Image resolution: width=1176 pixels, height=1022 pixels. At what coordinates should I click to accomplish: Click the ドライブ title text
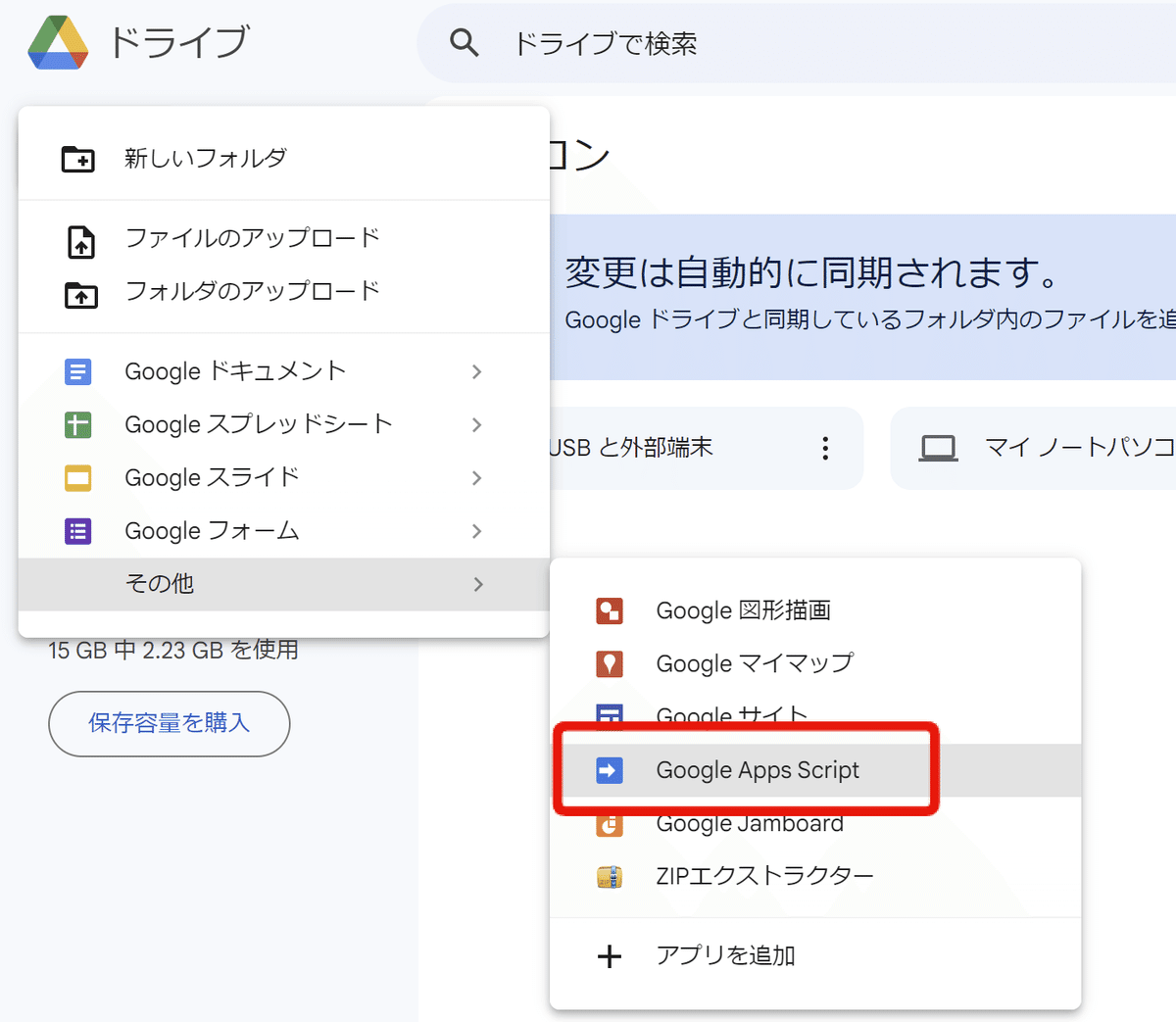[x=178, y=43]
